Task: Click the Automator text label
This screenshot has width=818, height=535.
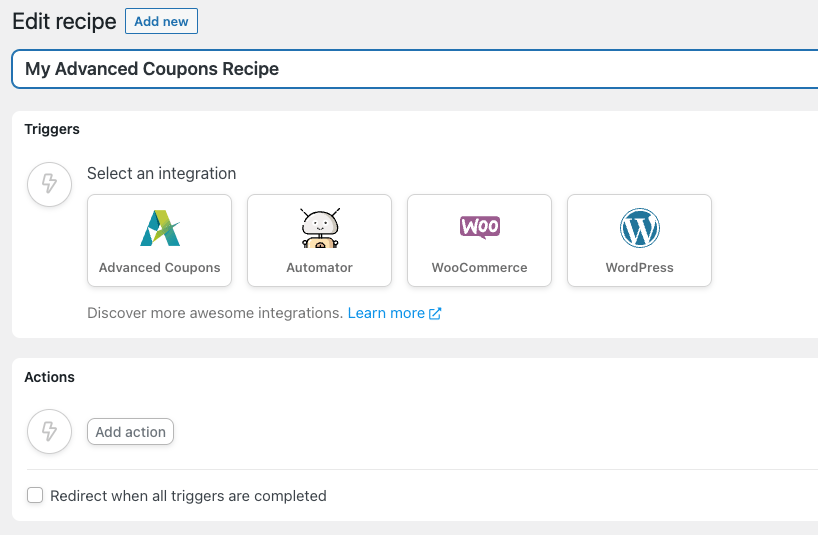Action: [320, 268]
